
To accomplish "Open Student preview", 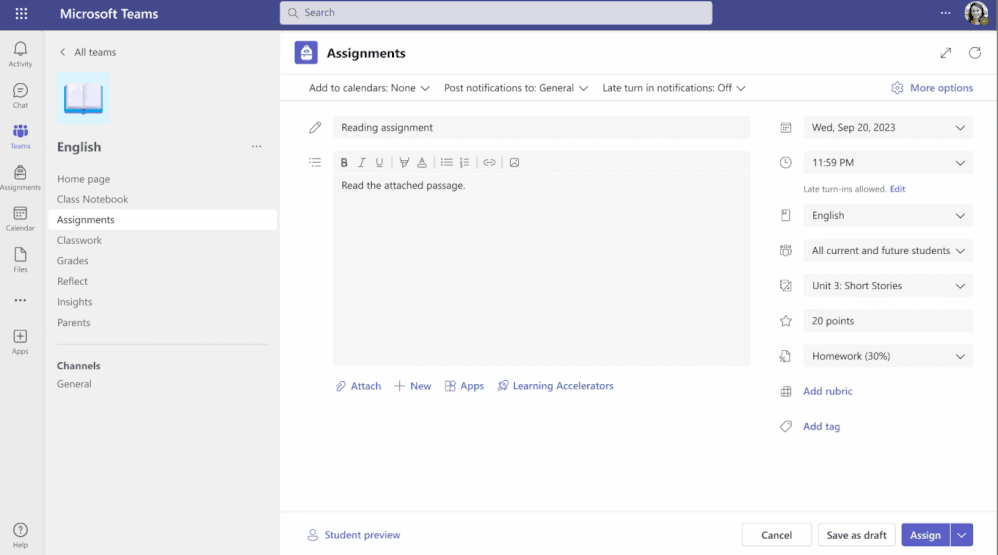I will (354, 535).
